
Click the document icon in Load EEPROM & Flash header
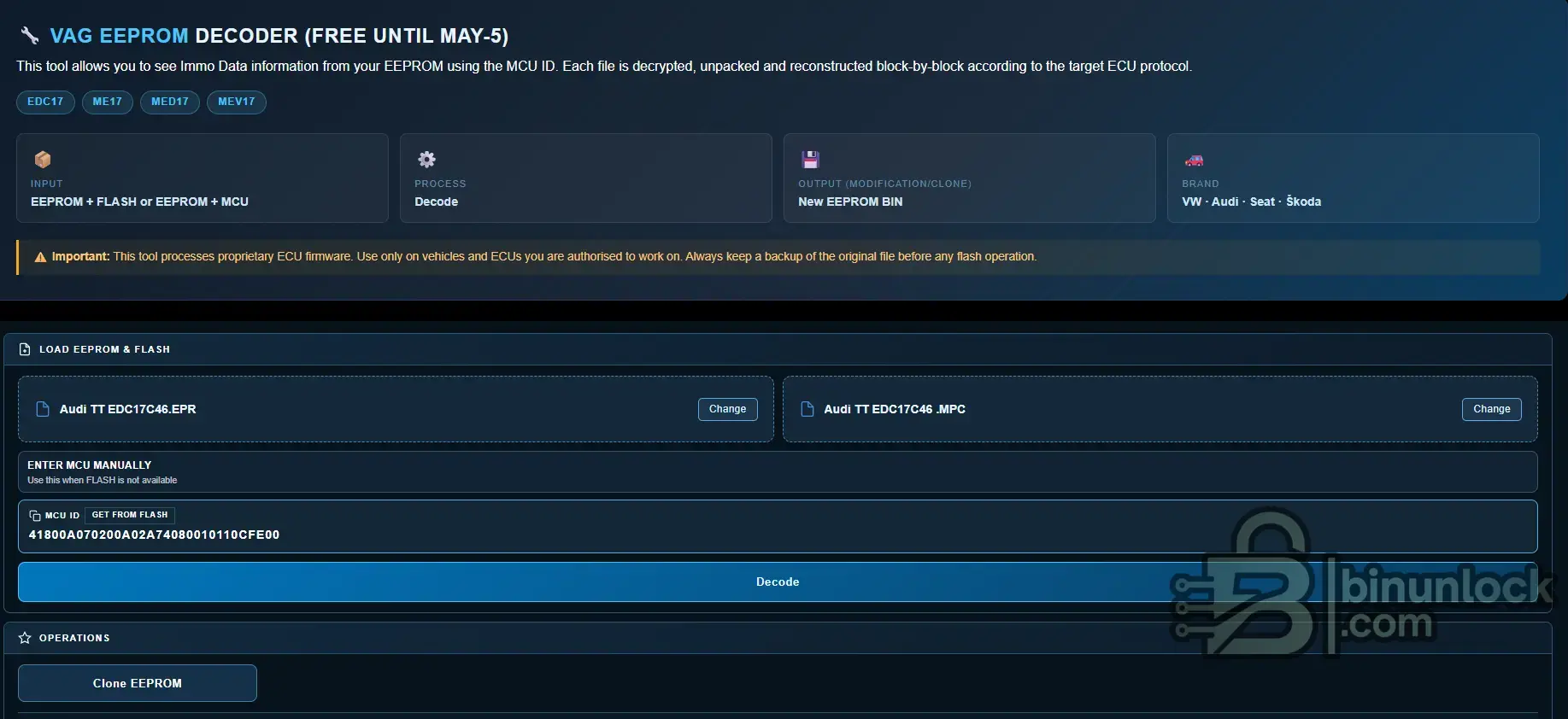pos(25,349)
